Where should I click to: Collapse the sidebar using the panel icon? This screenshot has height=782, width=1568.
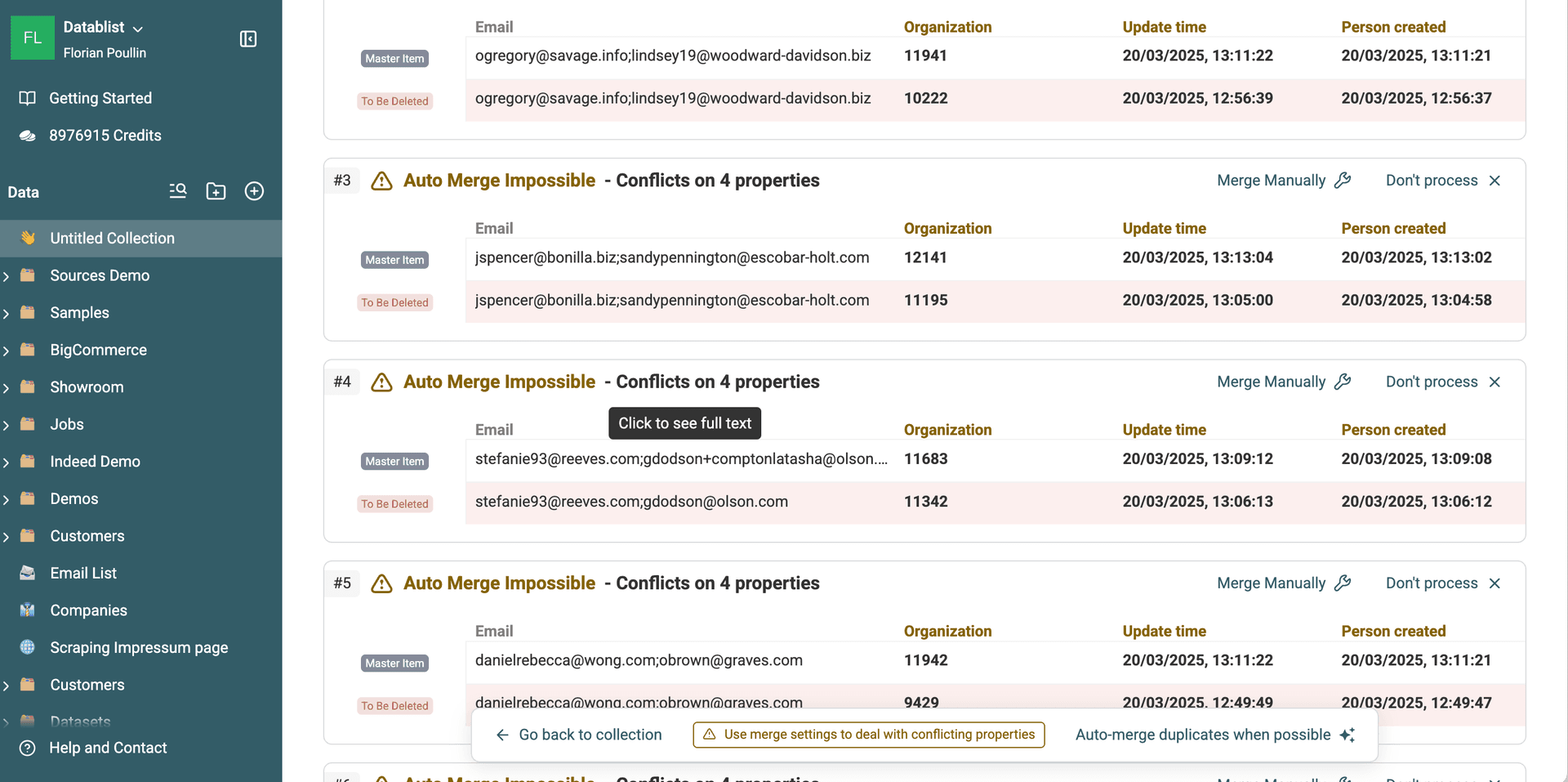pos(248,38)
